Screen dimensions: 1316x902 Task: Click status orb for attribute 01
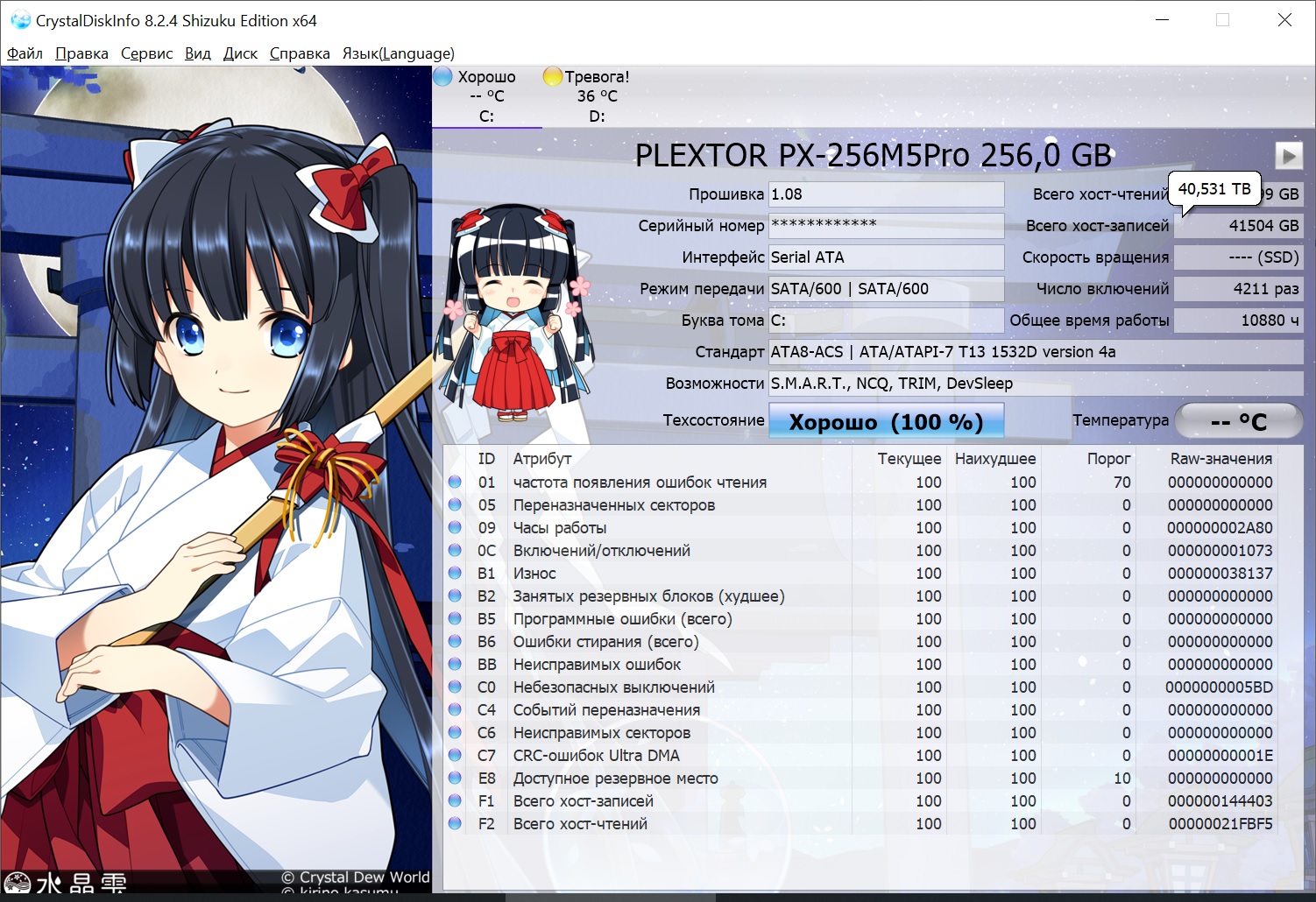click(x=455, y=482)
